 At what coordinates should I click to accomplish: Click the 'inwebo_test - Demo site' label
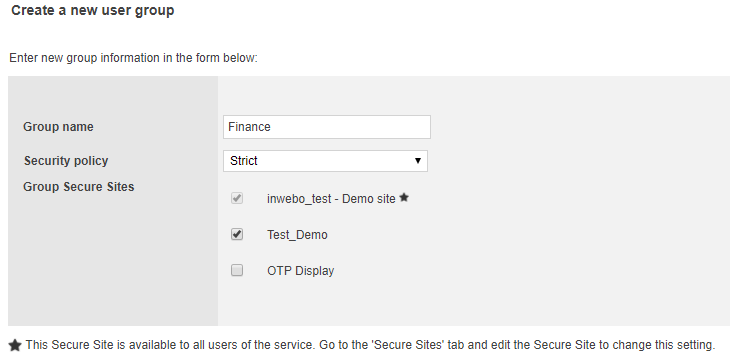tap(331, 199)
